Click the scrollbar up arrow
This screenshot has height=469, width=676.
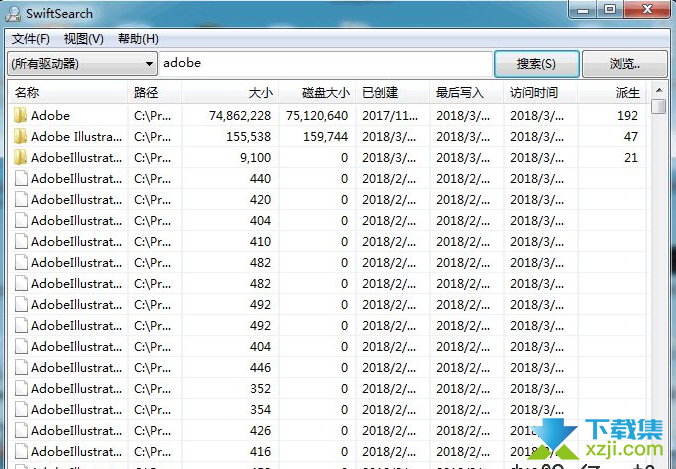pyautogui.click(x=659, y=90)
